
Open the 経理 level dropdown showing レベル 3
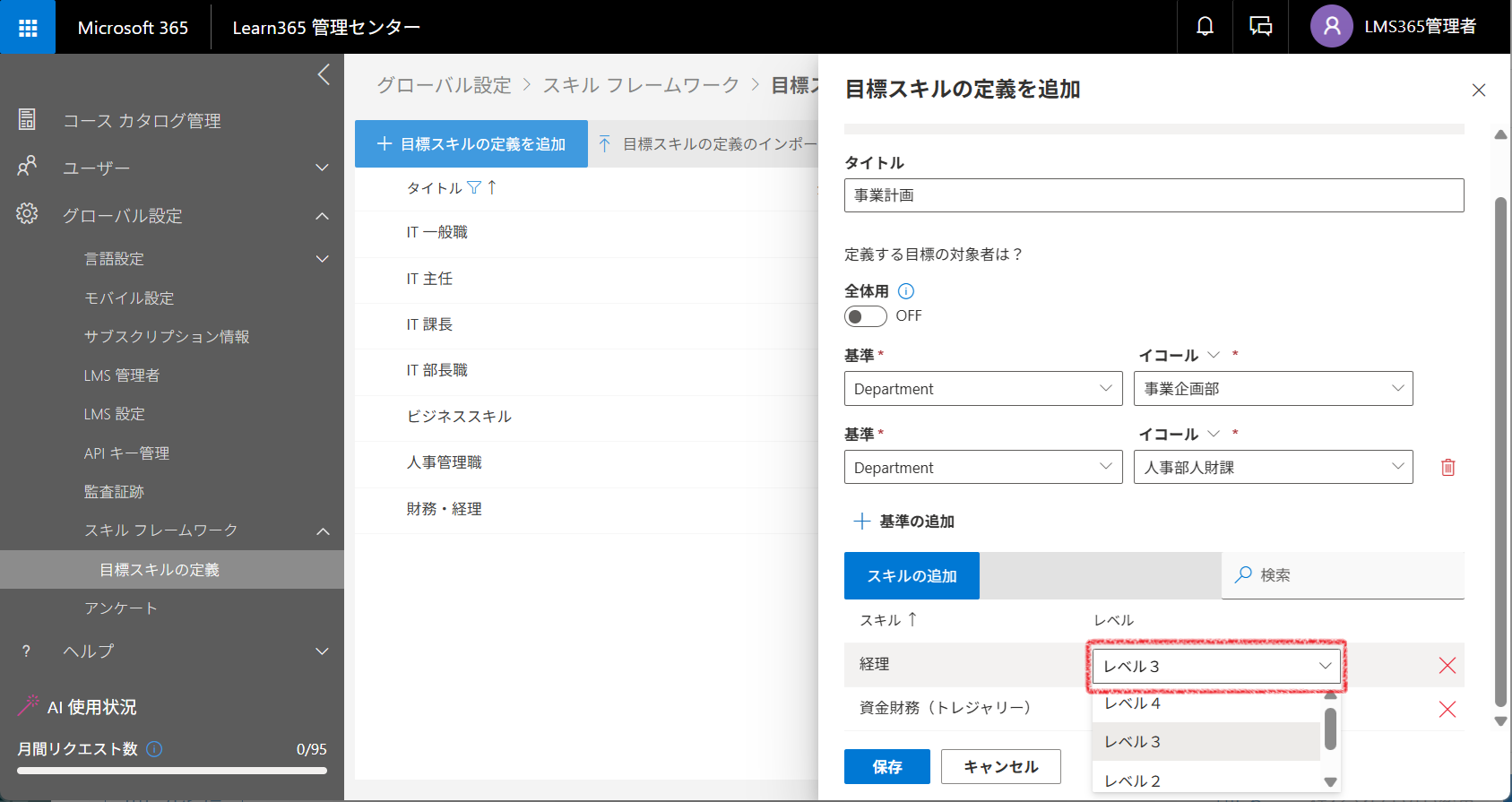click(x=1216, y=666)
